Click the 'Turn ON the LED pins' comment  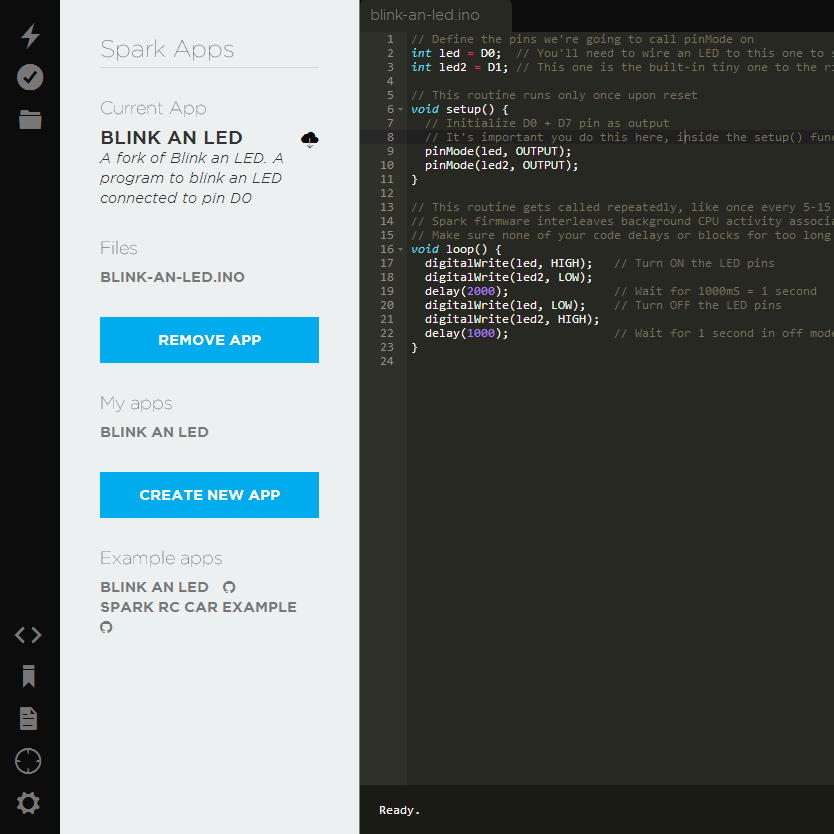click(x=694, y=263)
